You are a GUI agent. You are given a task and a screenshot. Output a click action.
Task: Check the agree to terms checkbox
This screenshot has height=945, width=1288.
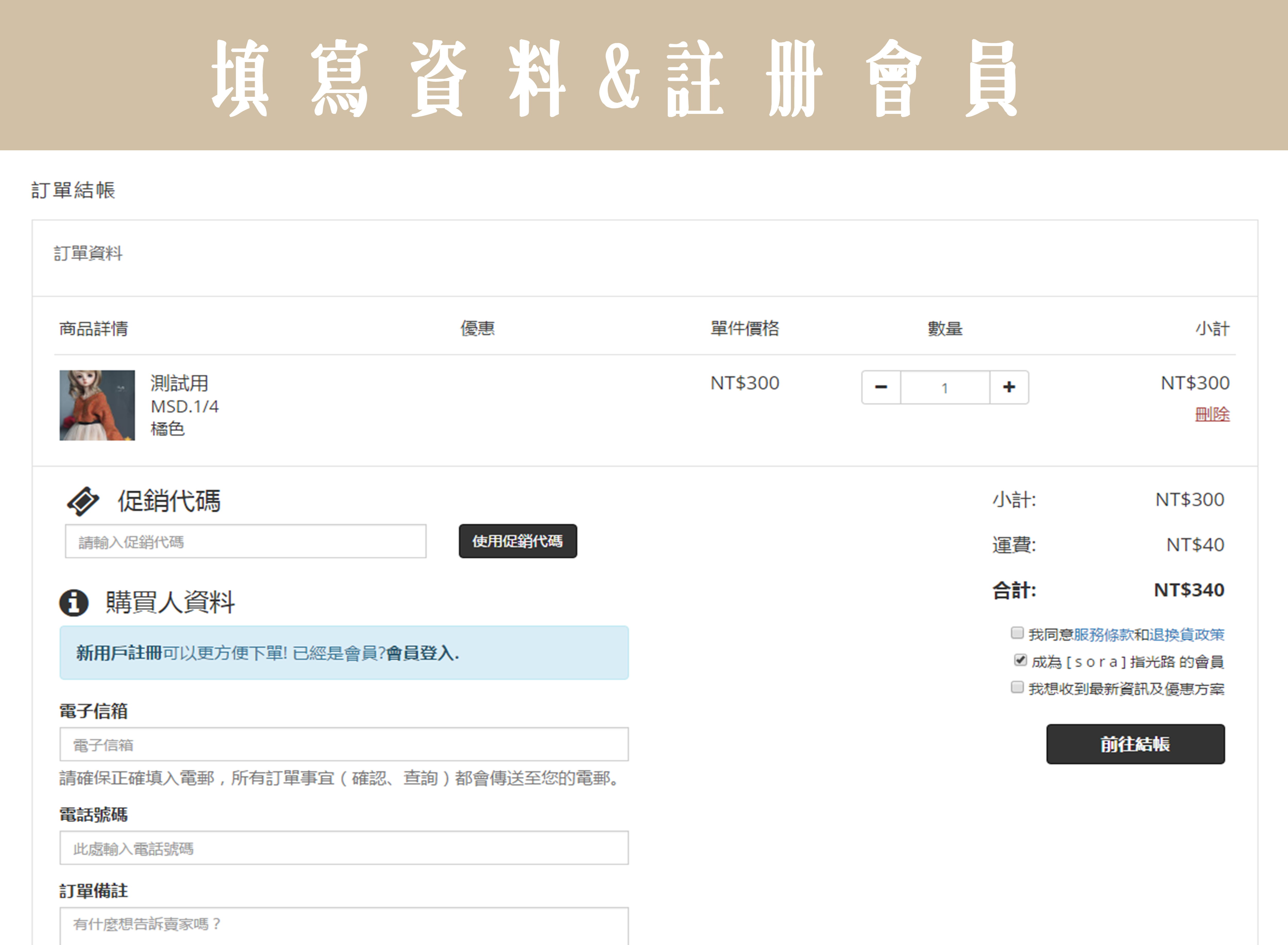coord(1017,633)
